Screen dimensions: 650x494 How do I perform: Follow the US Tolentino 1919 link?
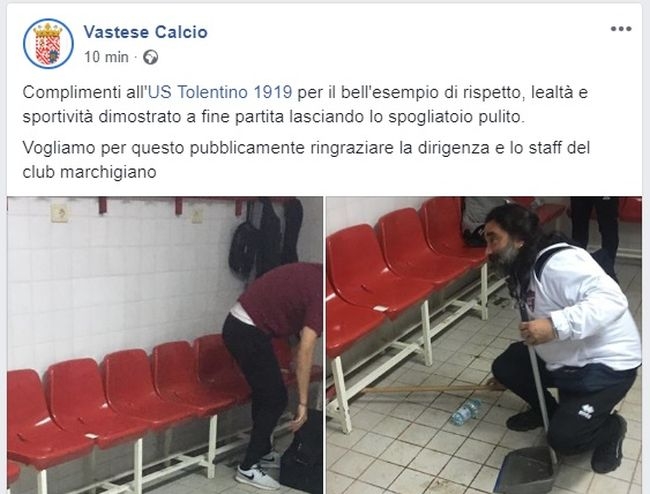pos(220,92)
